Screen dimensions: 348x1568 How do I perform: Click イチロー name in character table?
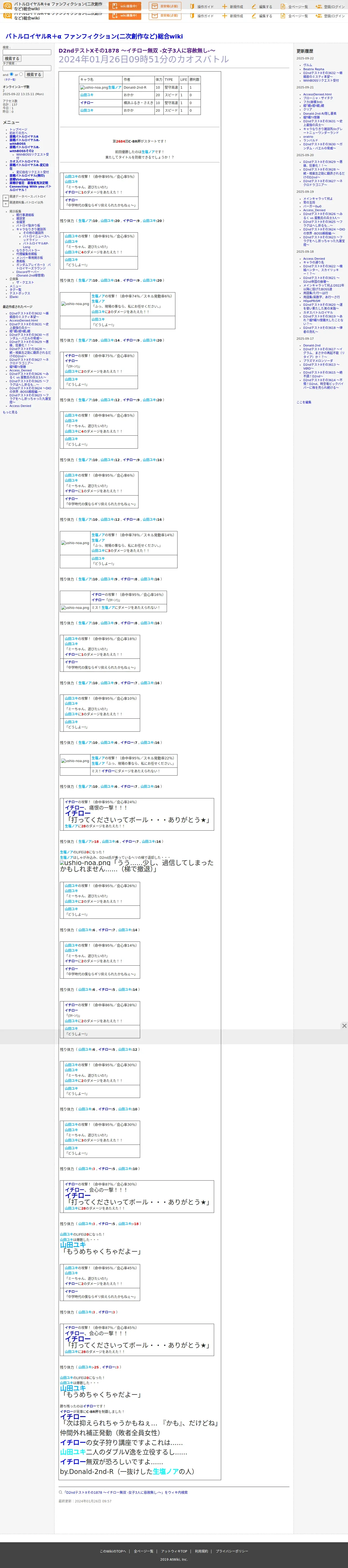pos(87,103)
